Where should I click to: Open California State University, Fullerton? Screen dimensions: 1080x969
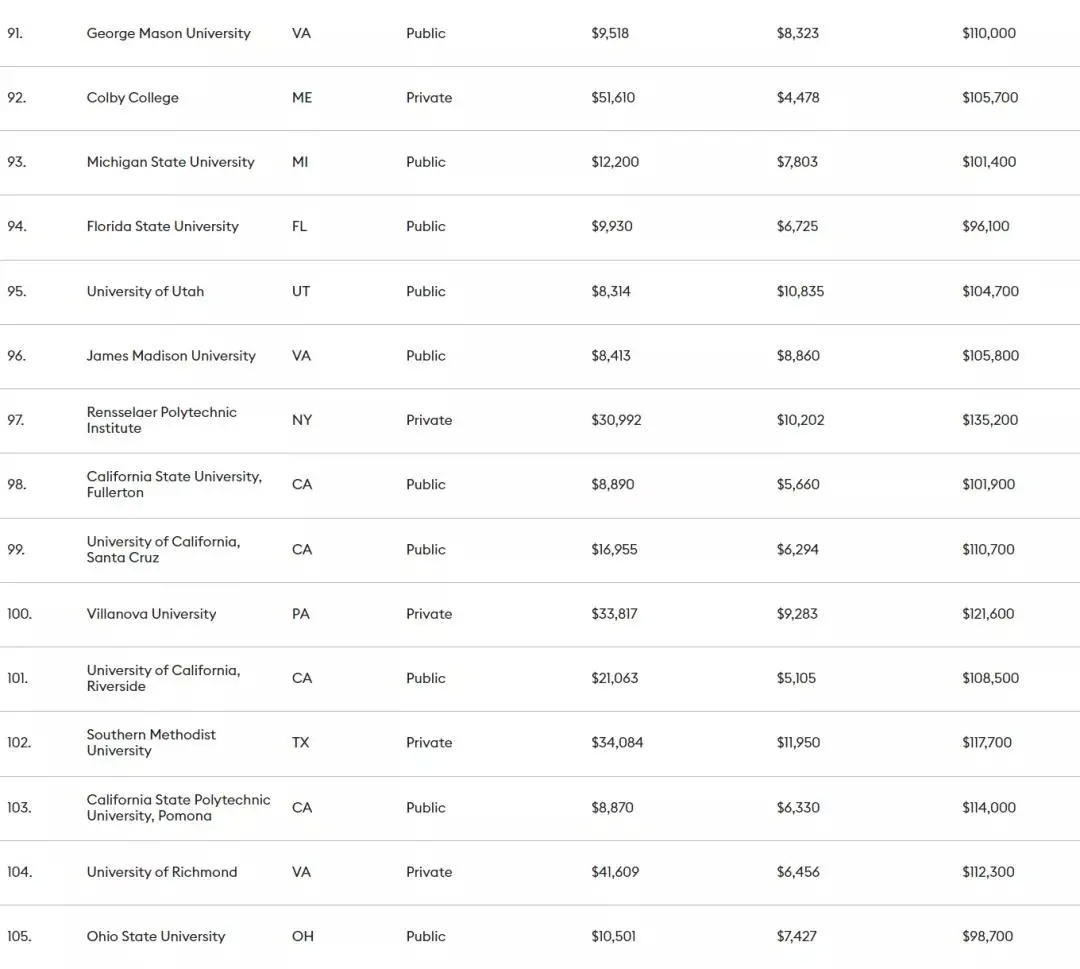(x=174, y=484)
